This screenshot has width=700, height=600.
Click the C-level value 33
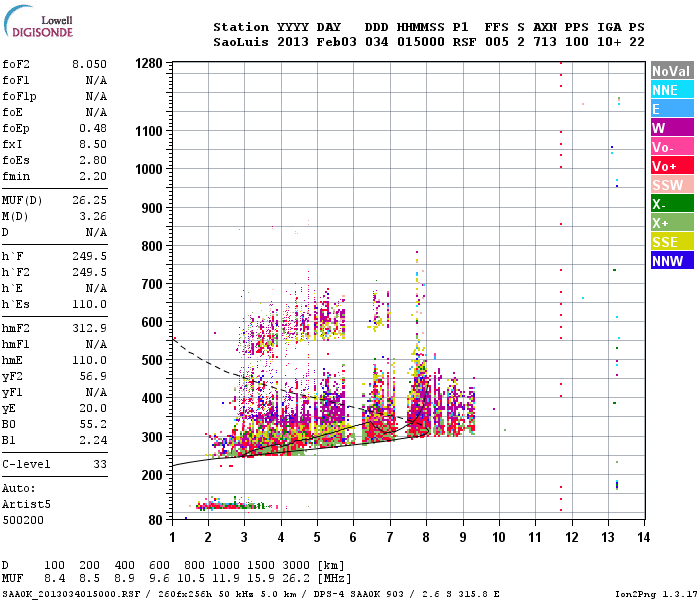[100, 464]
